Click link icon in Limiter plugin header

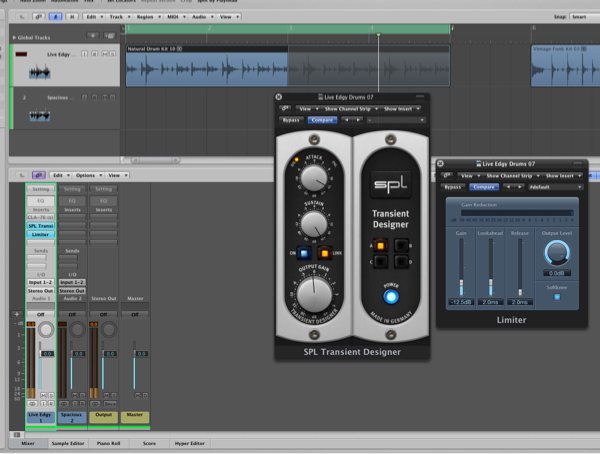point(446,176)
